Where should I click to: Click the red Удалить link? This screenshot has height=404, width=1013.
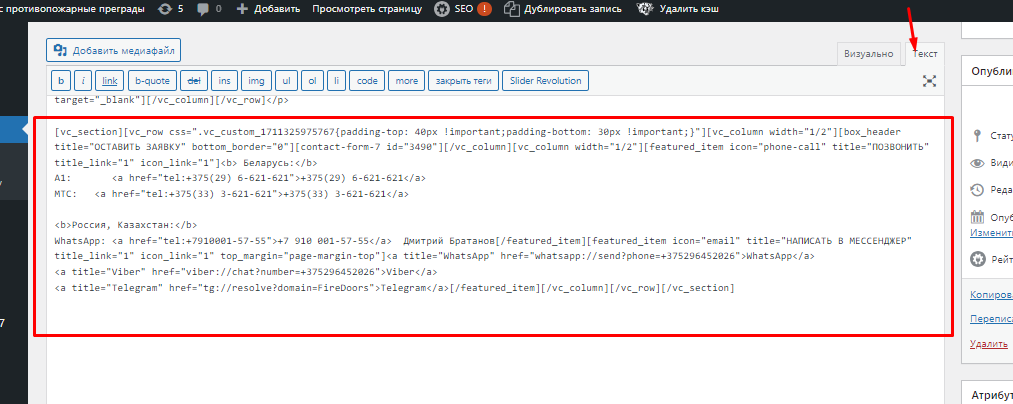[x=989, y=345]
